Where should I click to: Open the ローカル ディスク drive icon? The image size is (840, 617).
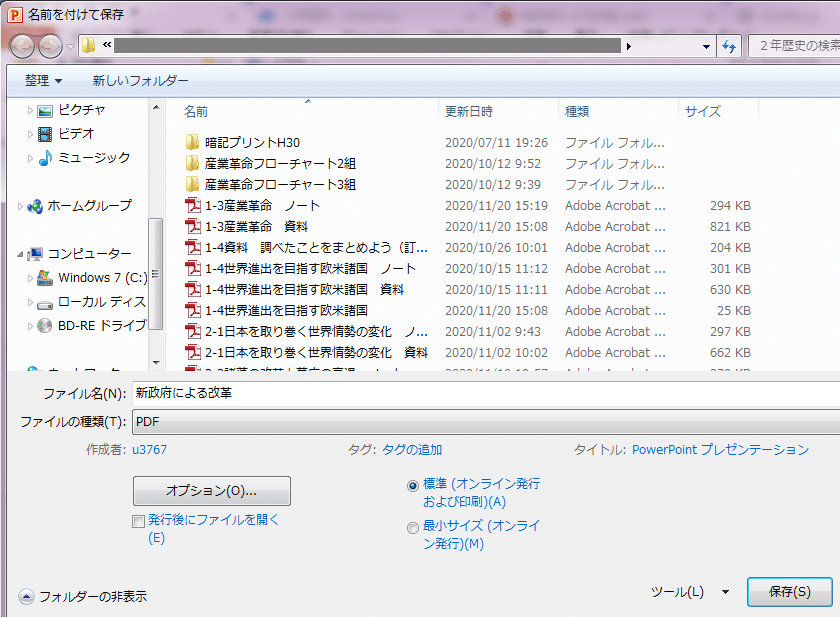pos(45,303)
